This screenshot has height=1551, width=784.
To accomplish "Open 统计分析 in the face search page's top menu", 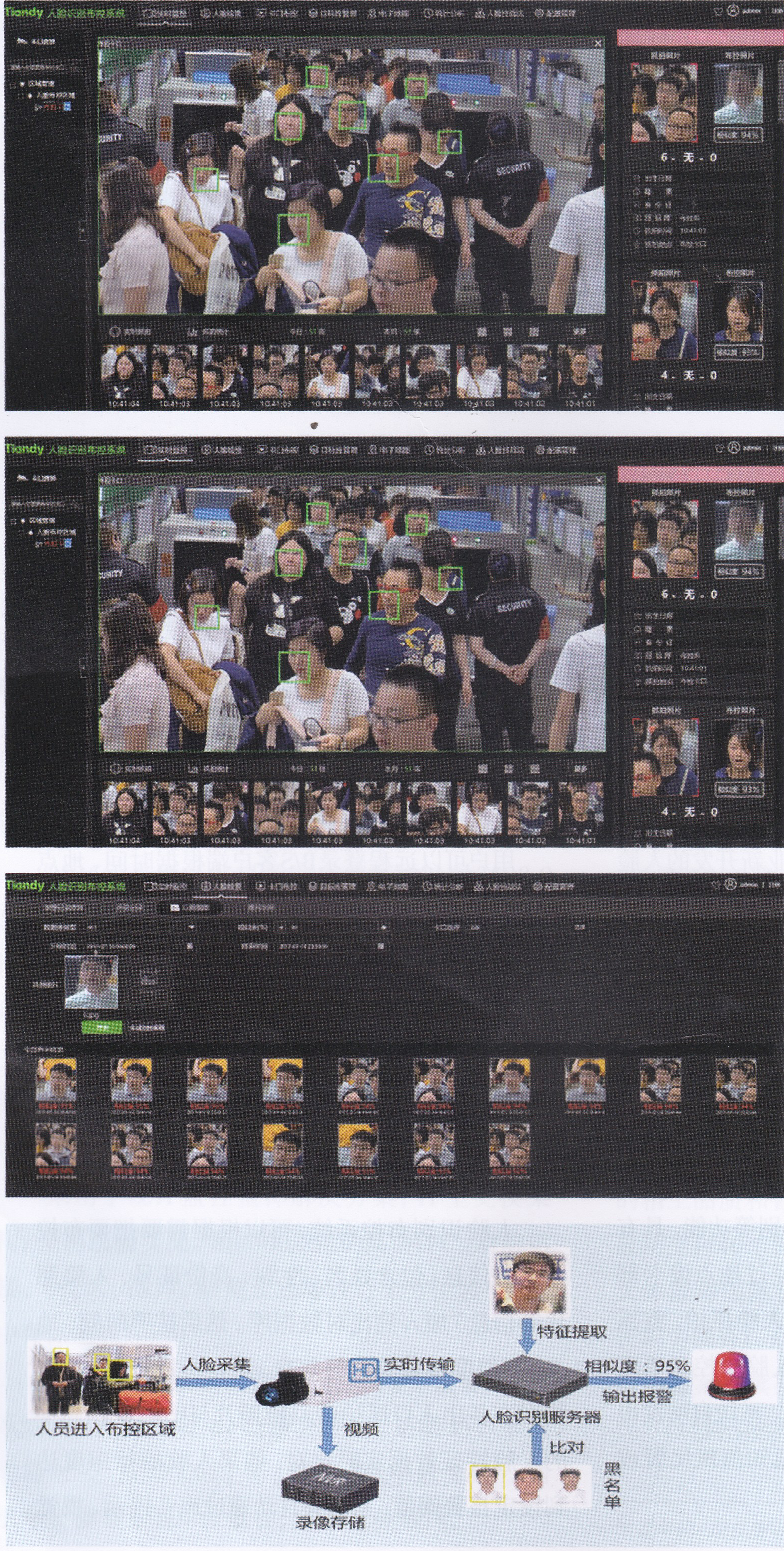I will click(443, 886).
